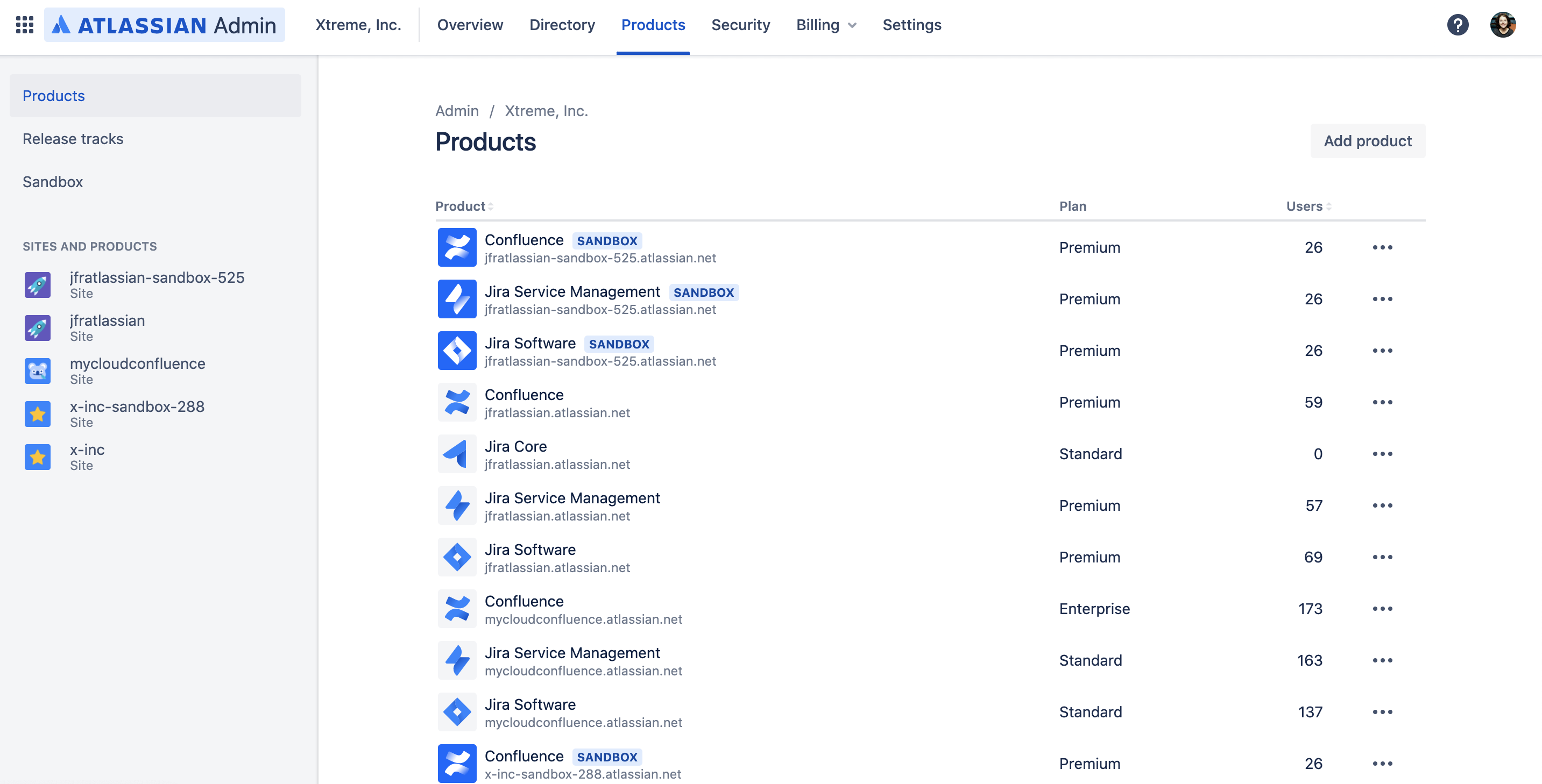Click the Jira Service Management icon under mycloudconfluence
Image resolution: width=1542 pixels, height=784 pixels.
457,660
